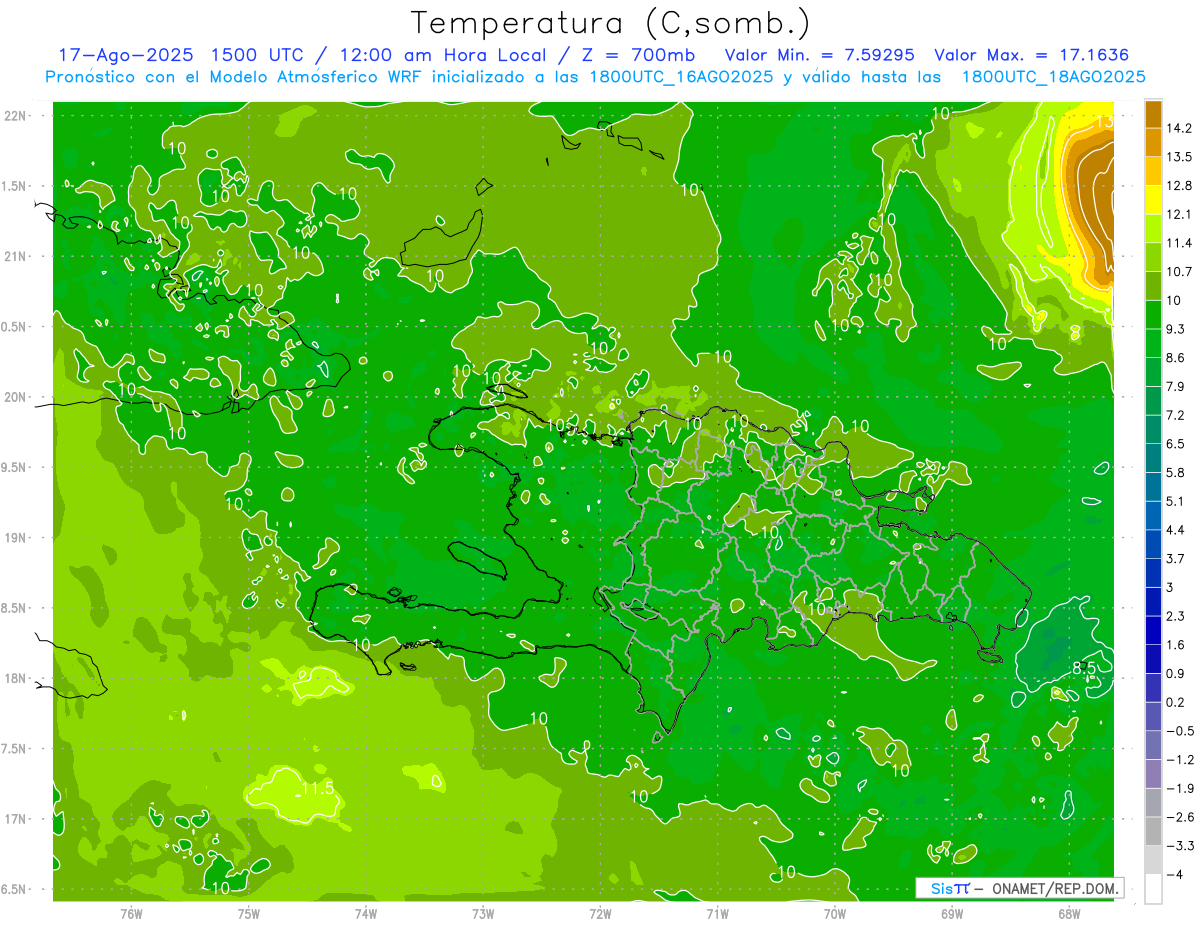Click the '-1.9' color scale label
The width and height of the screenshot is (1200, 927).
[x=1181, y=788]
